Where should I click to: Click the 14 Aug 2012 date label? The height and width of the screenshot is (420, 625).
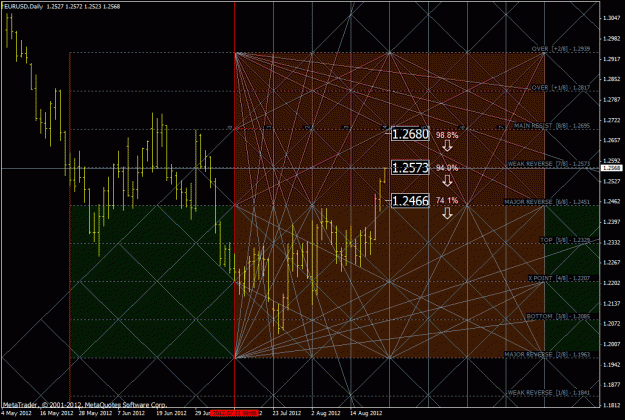(x=366, y=413)
